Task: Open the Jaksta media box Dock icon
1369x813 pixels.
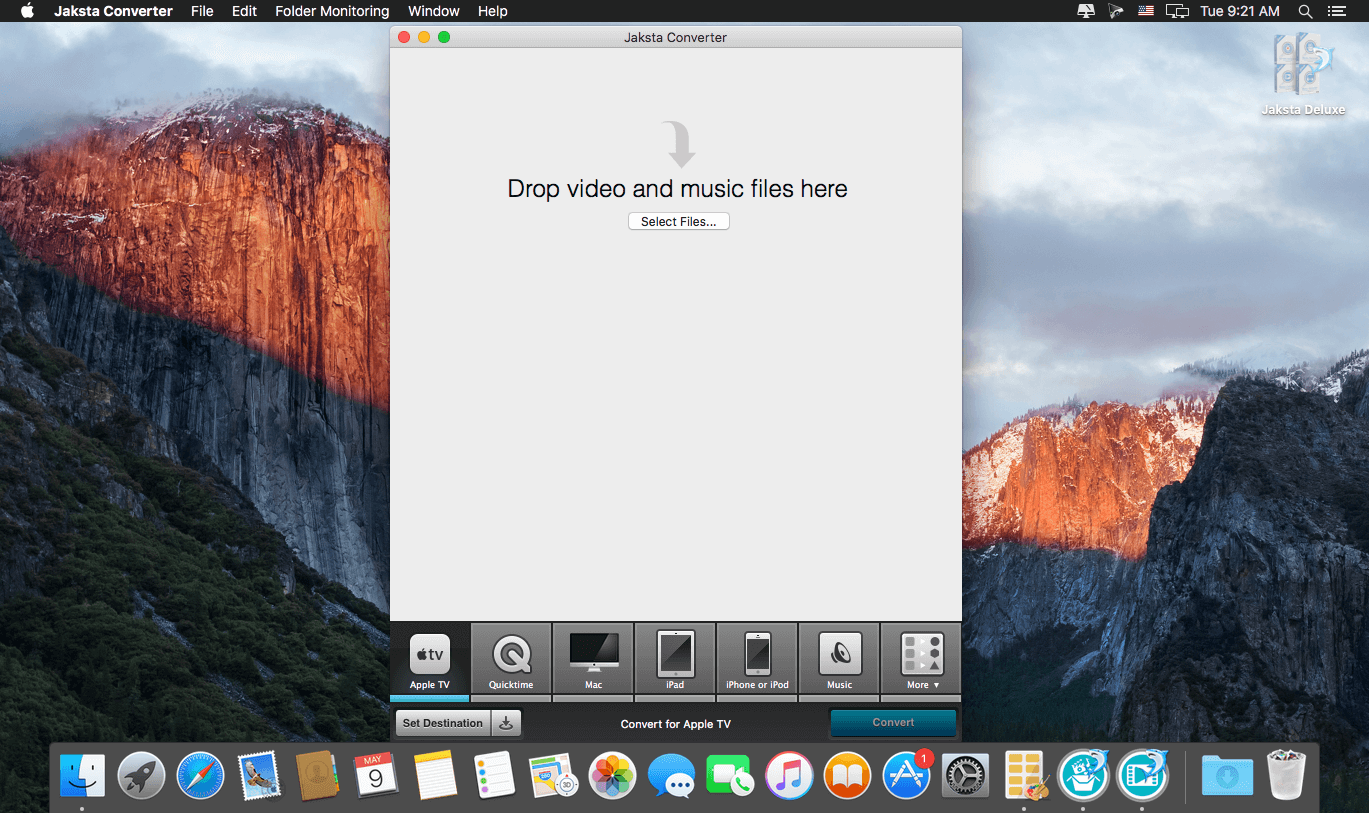Action: pyautogui.click(x=1083, y=776)
